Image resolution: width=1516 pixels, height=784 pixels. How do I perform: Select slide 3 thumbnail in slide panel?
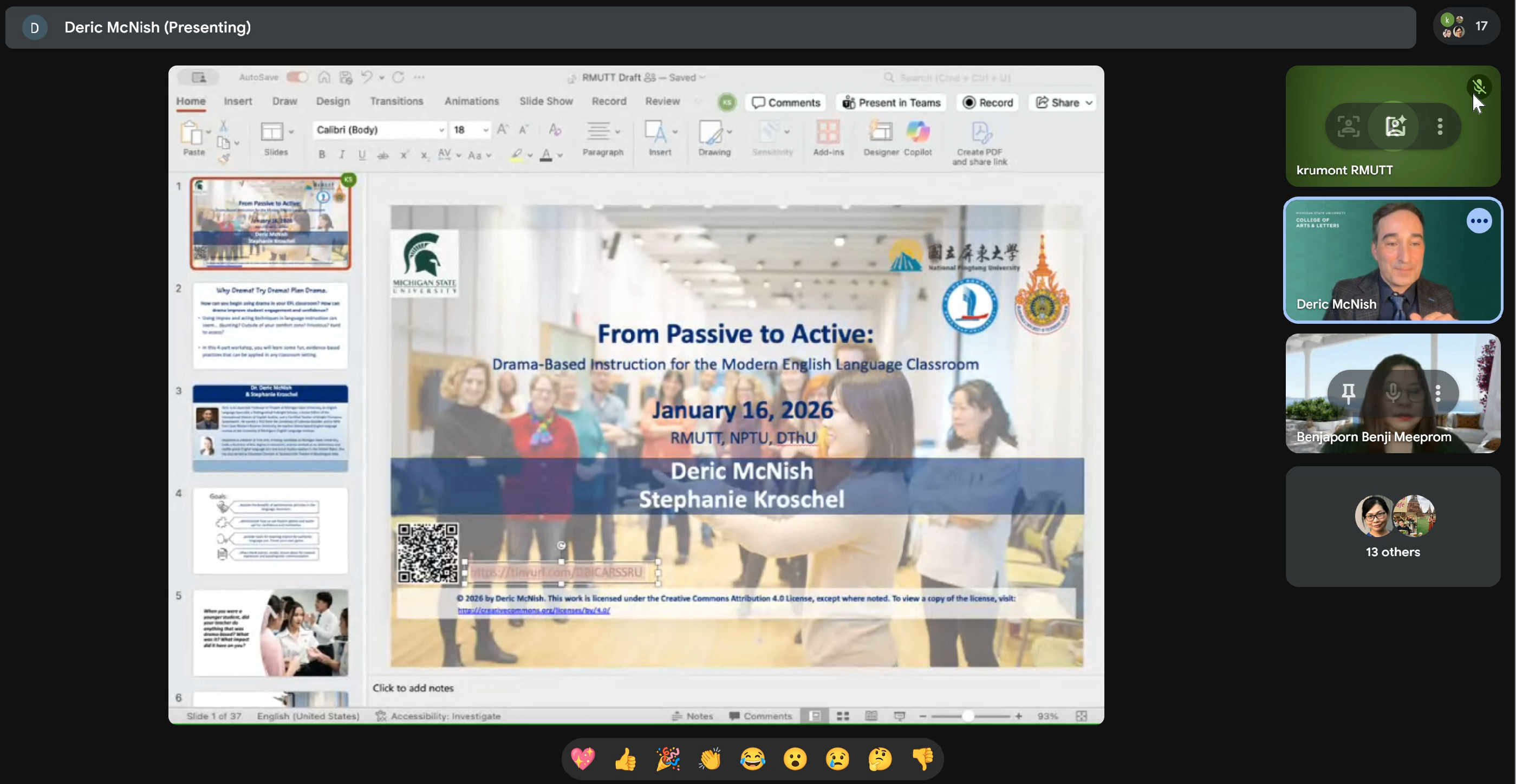[270, 427]
